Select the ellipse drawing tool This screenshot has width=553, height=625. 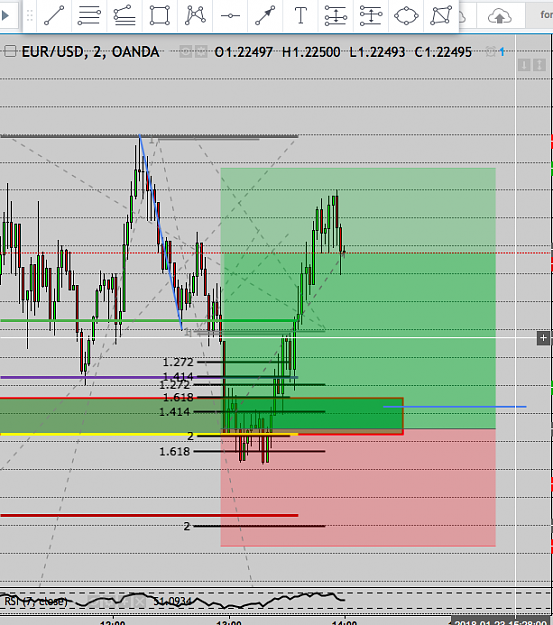pos(406,16)
